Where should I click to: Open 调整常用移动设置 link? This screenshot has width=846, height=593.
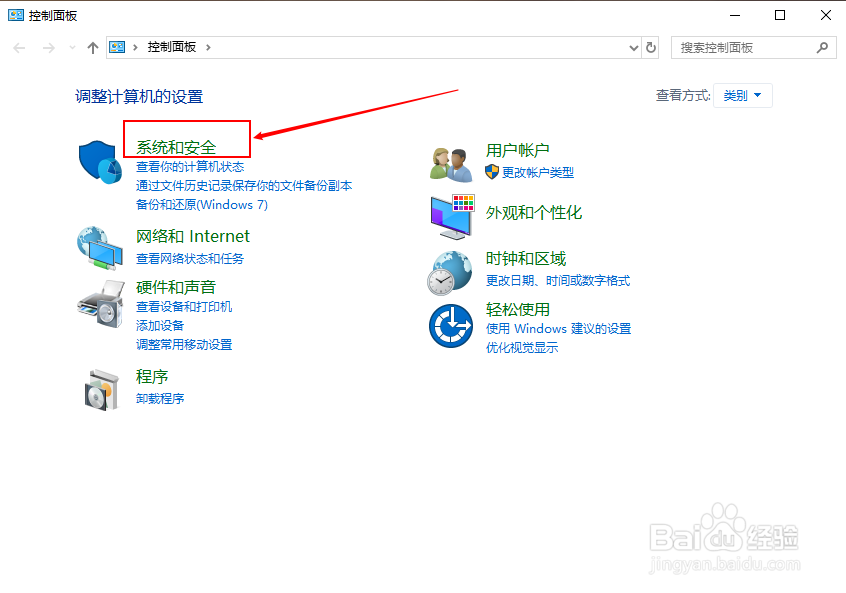184,344
